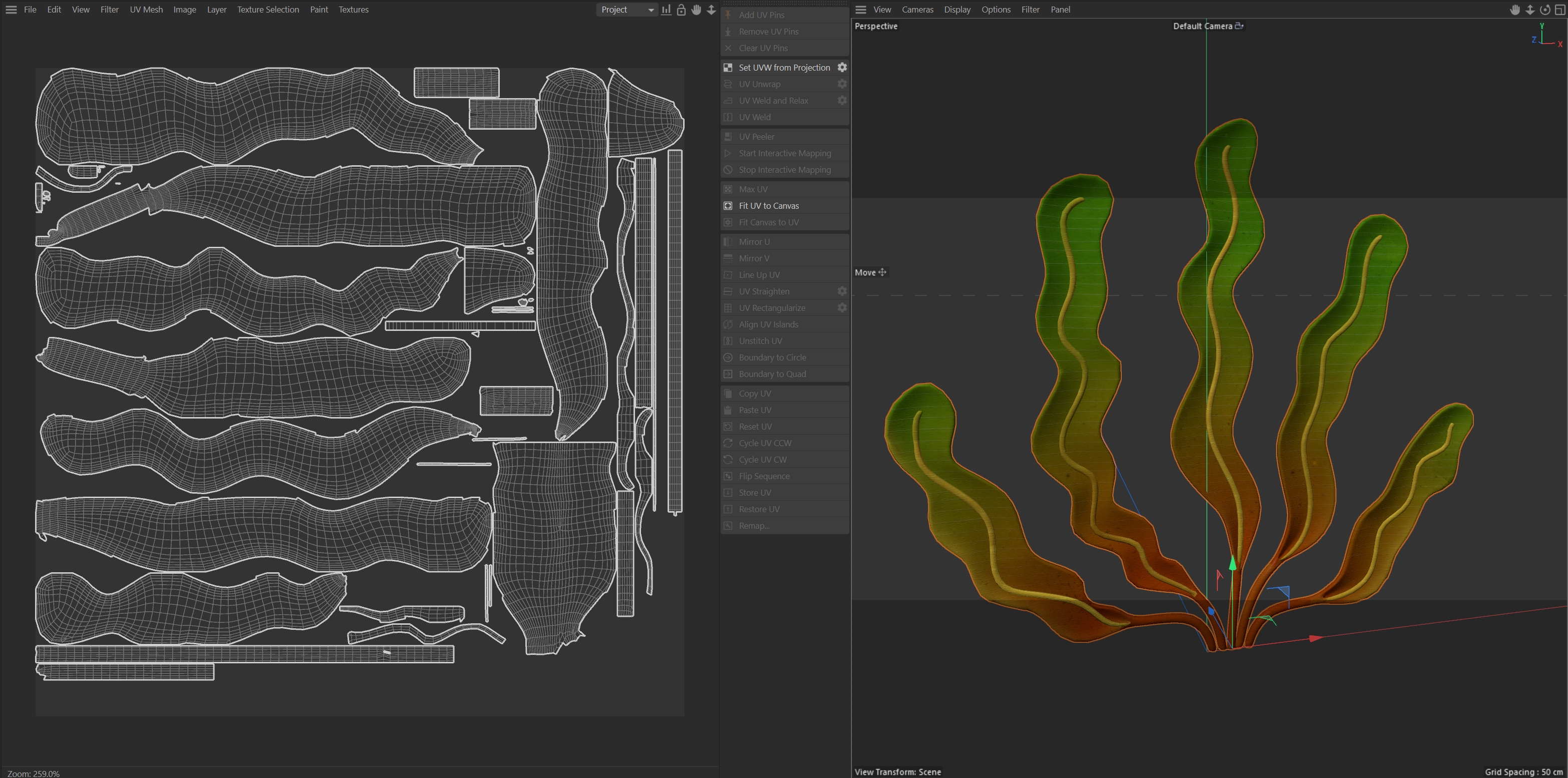Open the Project dropdown in UV editor
The width and height of the screenshot is (1568, 778).
[626, 10]
